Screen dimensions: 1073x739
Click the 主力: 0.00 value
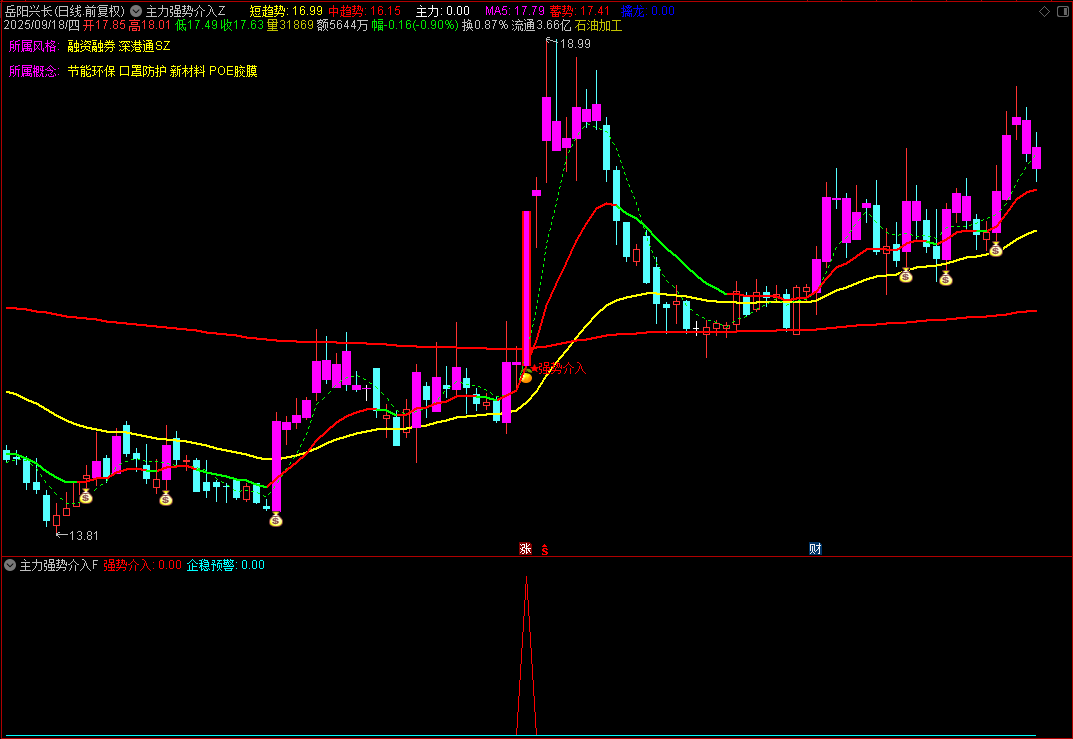[x=443, y=11]
